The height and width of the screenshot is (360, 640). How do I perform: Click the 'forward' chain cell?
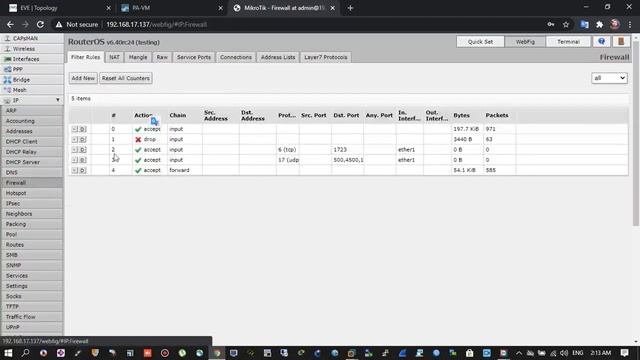[x=179, y=170]
